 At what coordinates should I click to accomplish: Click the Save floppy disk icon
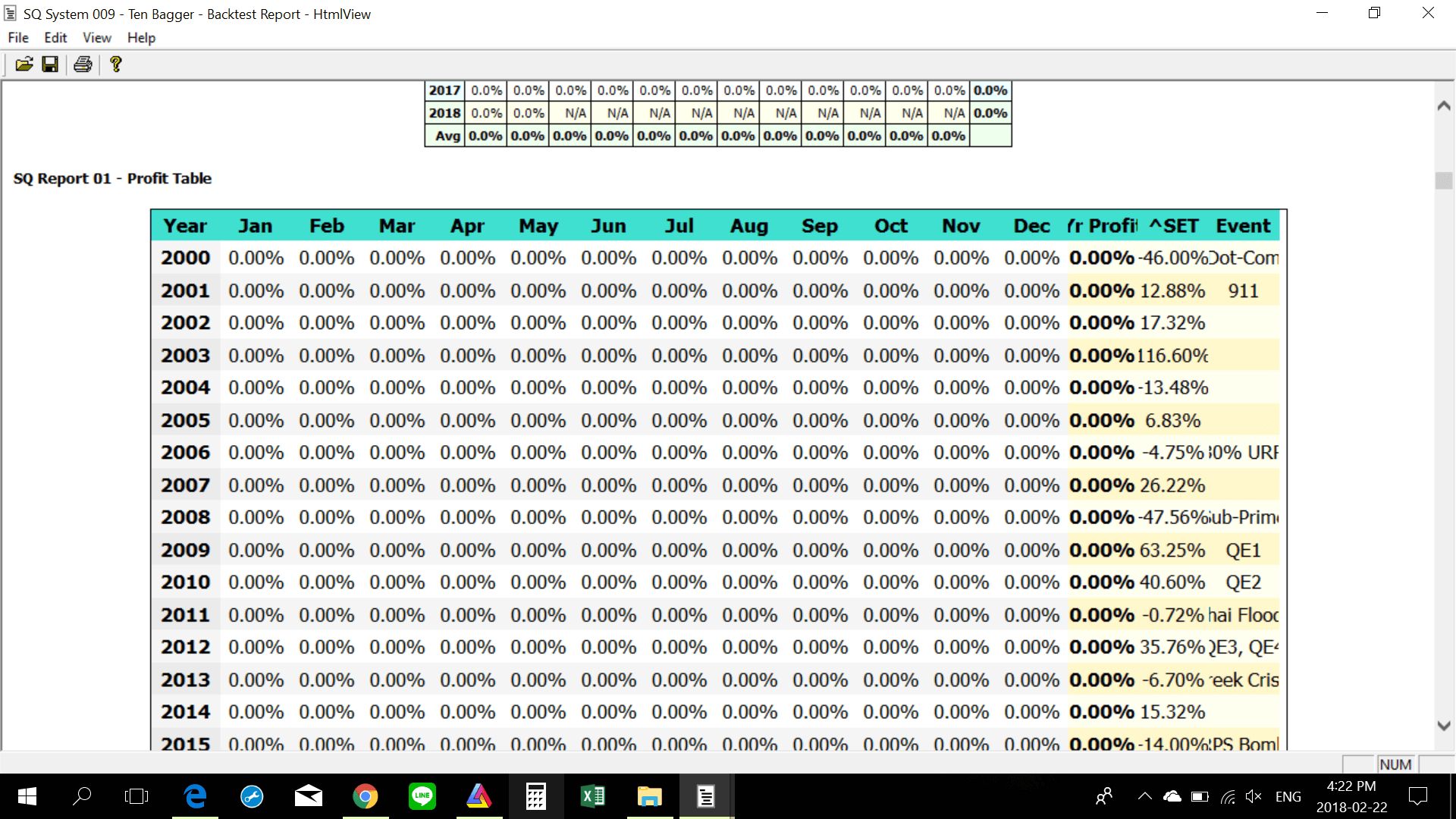(50, 64)
